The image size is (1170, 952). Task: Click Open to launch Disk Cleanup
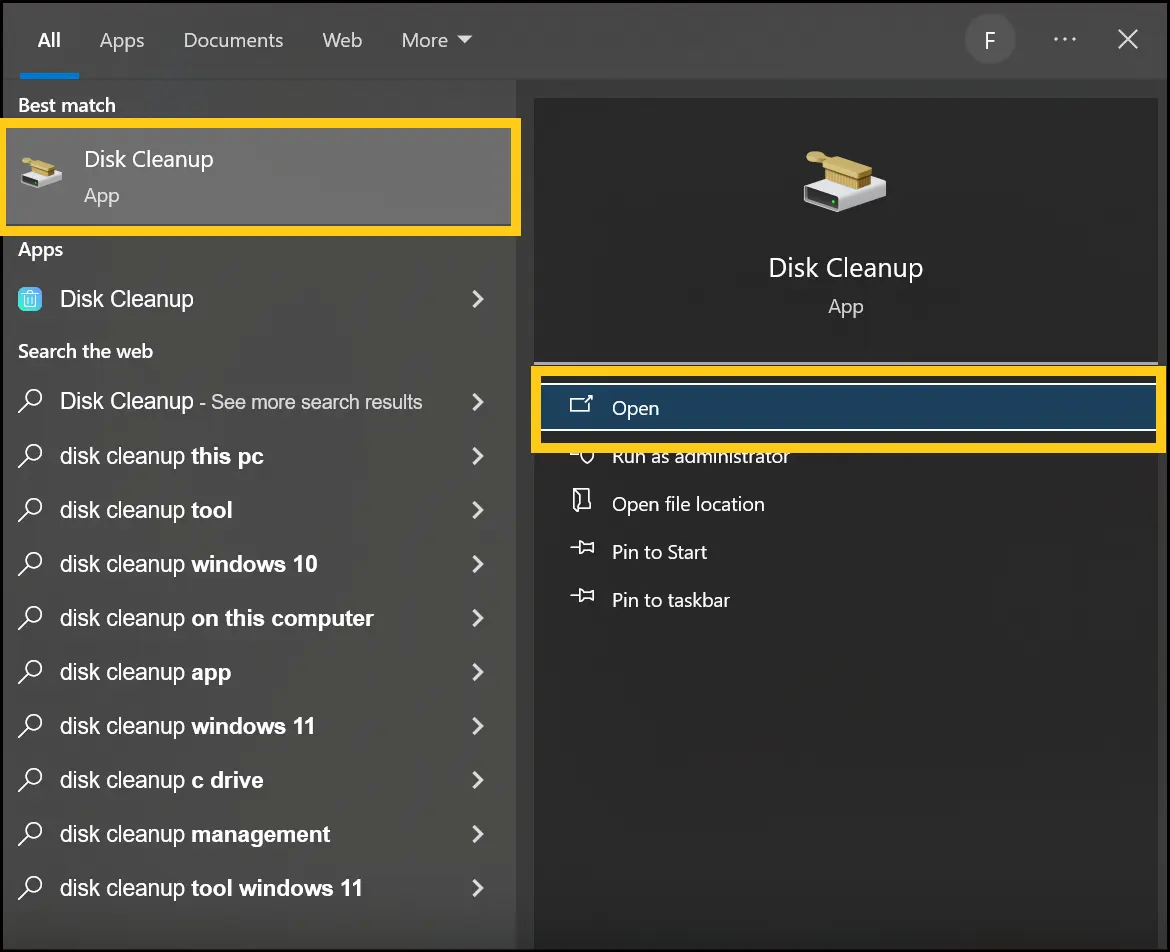pos(848,407)
